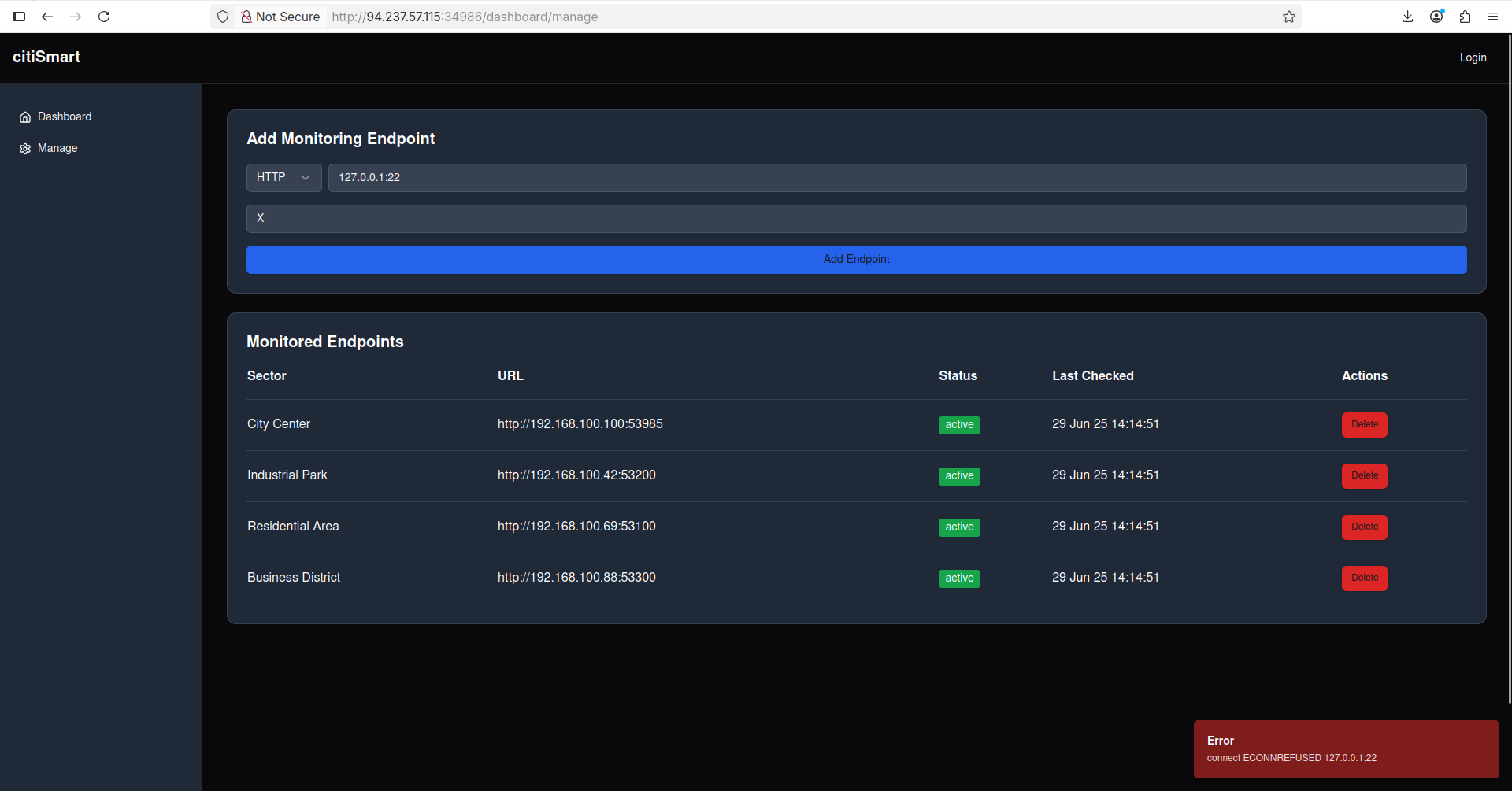Click the Industrial Park sector cell
The image size is (1512, 791).
coord(287,475)
